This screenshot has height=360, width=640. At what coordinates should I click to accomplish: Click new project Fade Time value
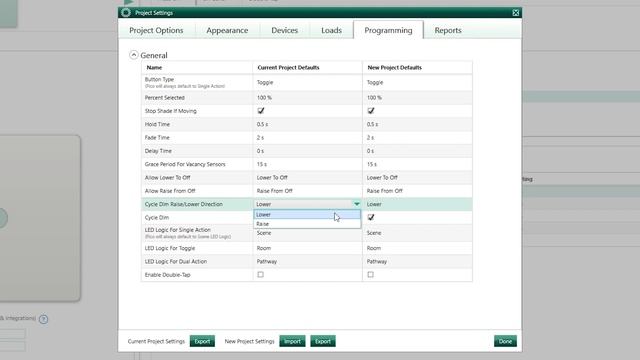pos(370,138)
